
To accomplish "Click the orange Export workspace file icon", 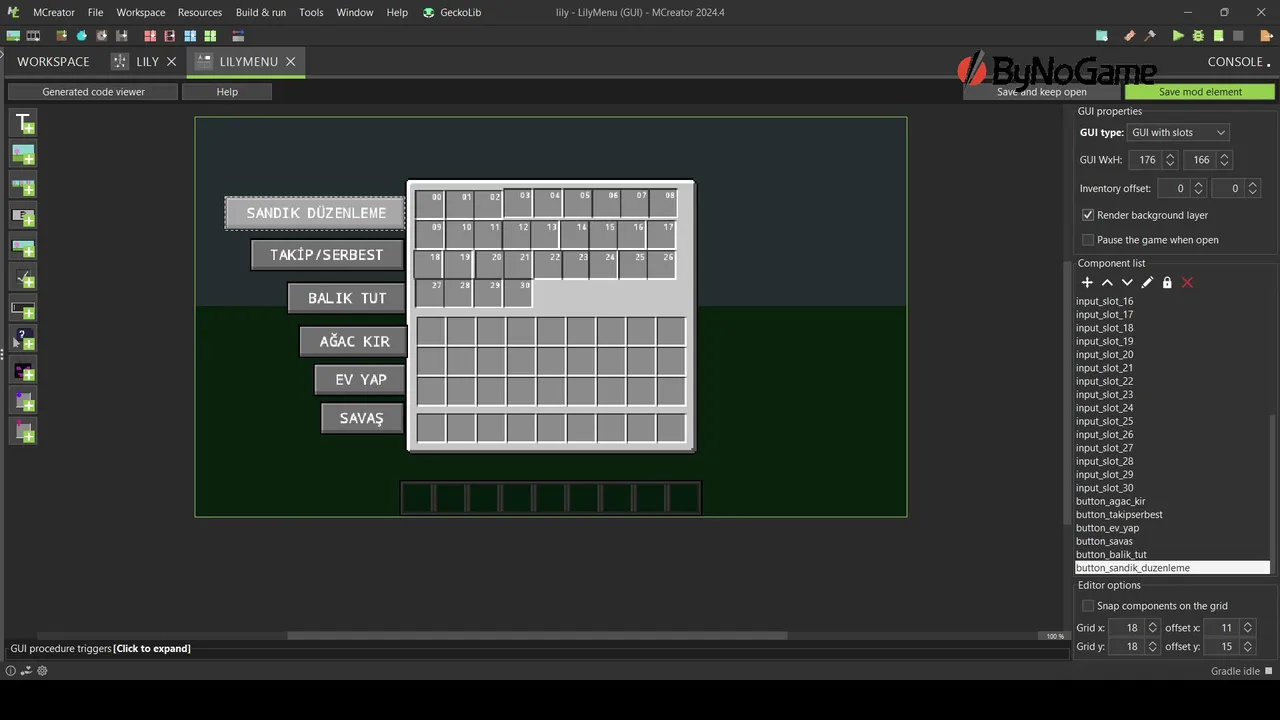I will pos(1266,36).
